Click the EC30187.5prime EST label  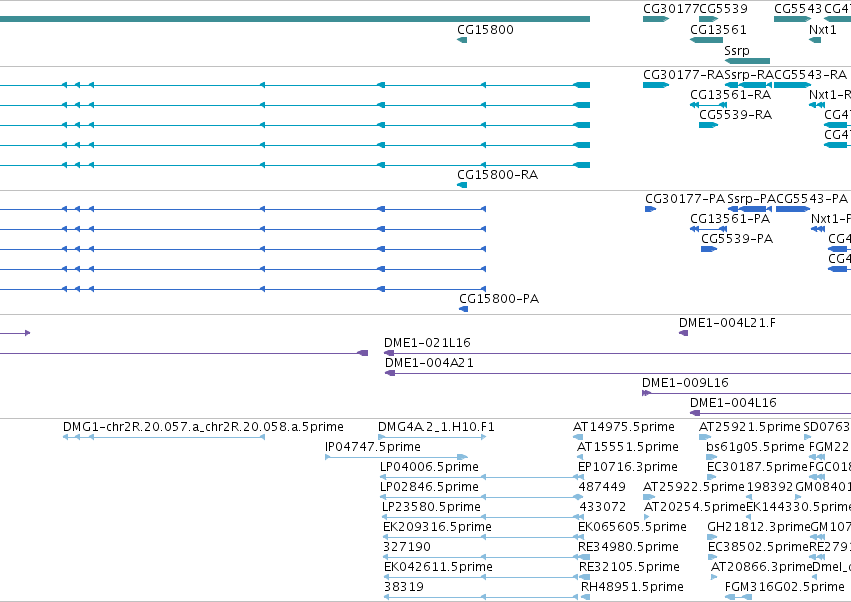tap(758, 467)
